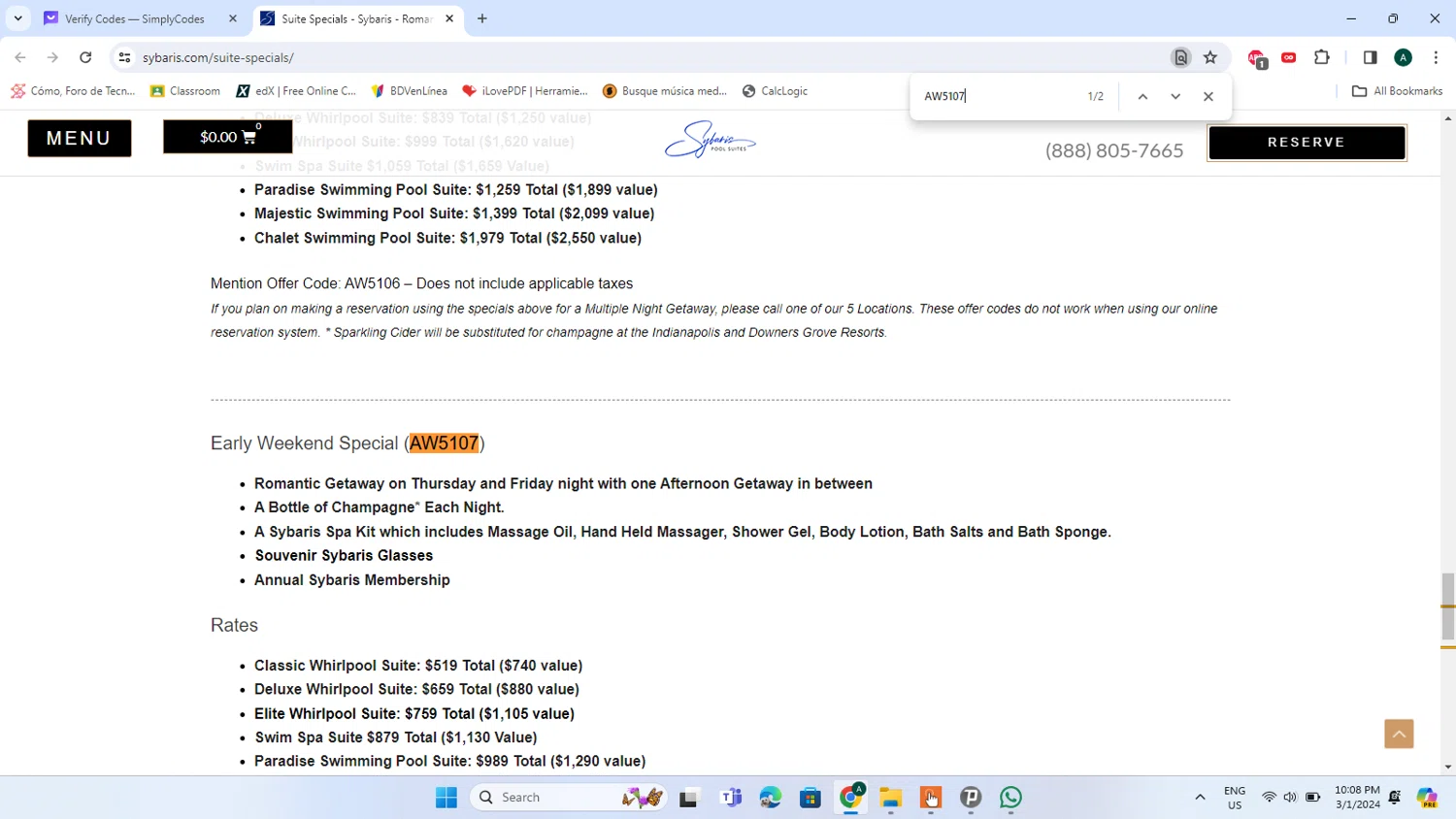The width and height of the screenshot is (1456, 819).
Task: Open the purple P taskbar app
Action: coord(971,798)
